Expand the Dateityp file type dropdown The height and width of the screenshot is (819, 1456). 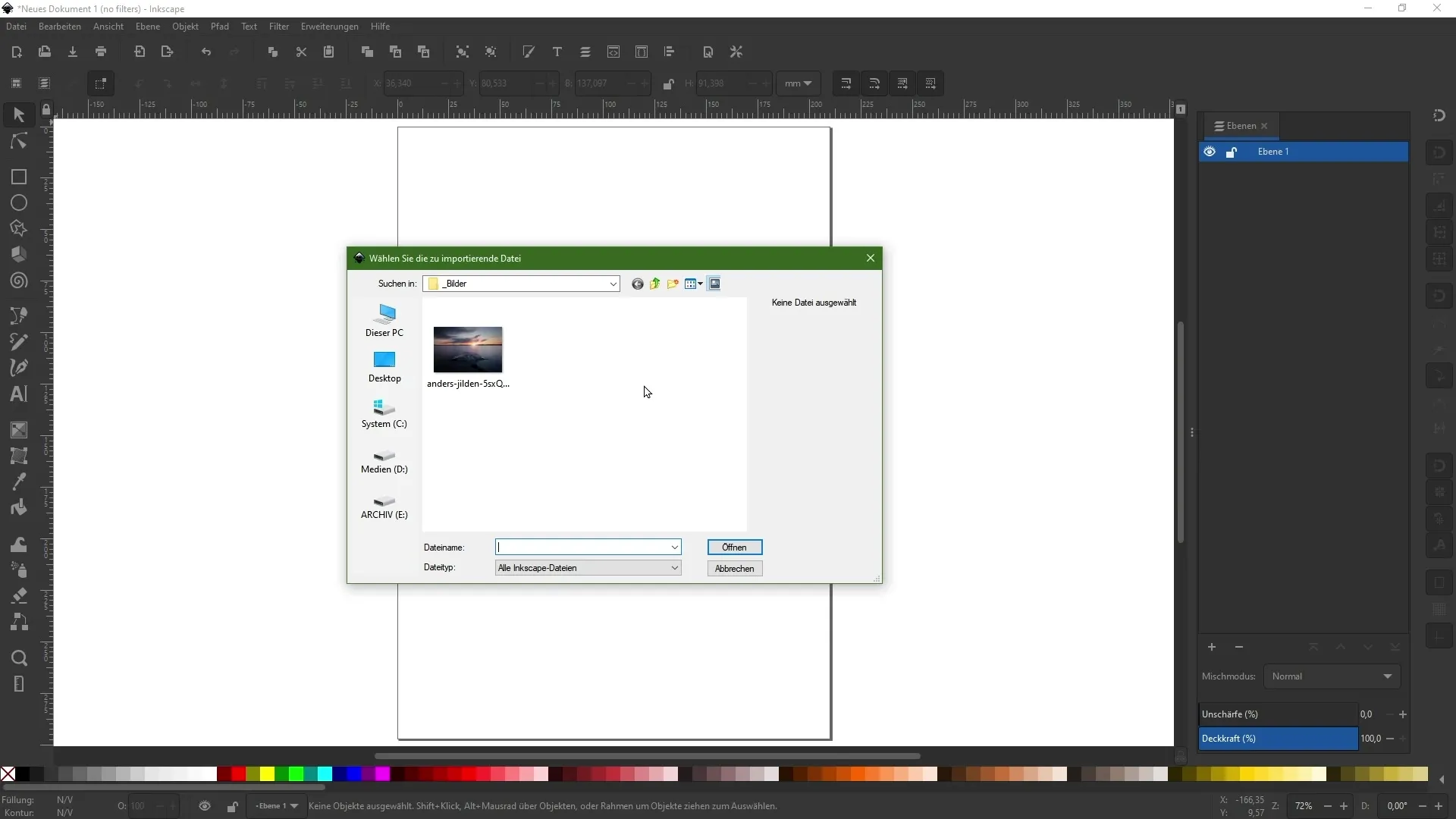point(675,568)
